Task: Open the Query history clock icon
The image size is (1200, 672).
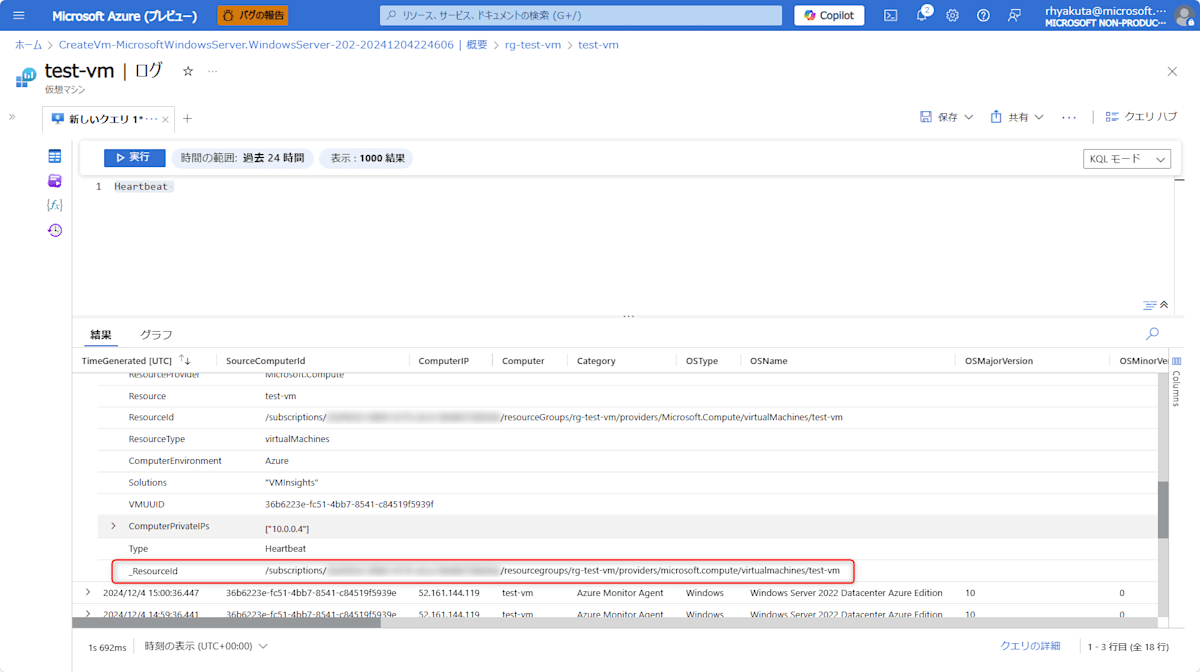Action: (55, 230)
